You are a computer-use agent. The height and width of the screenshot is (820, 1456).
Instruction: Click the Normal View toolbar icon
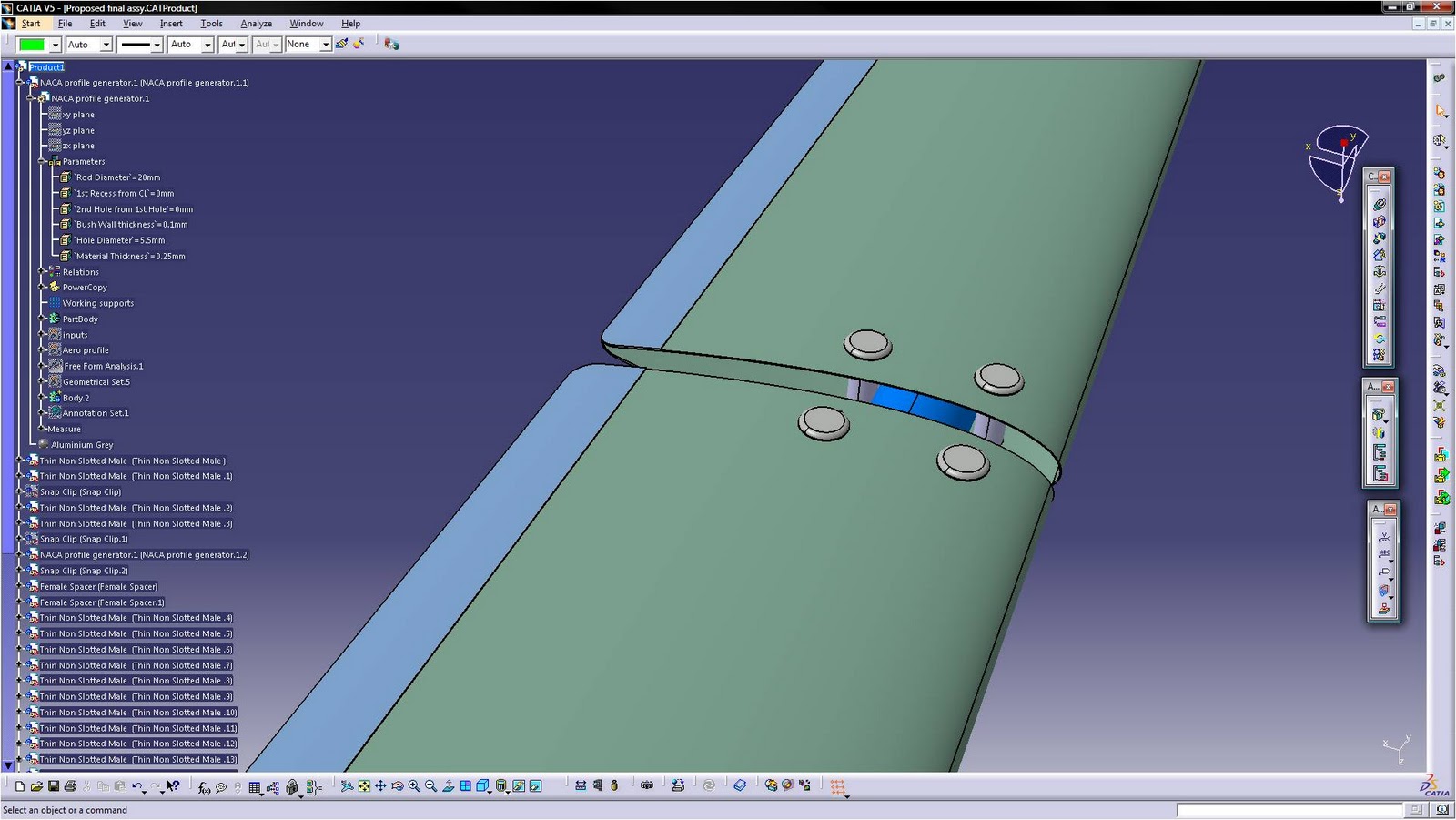click(449, 786)
